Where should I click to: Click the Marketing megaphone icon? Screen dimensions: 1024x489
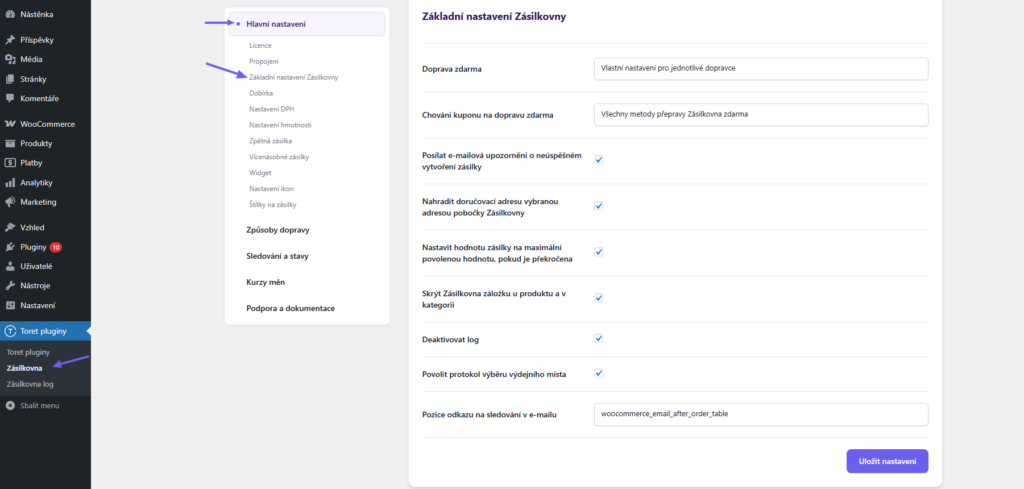(10, 202)
